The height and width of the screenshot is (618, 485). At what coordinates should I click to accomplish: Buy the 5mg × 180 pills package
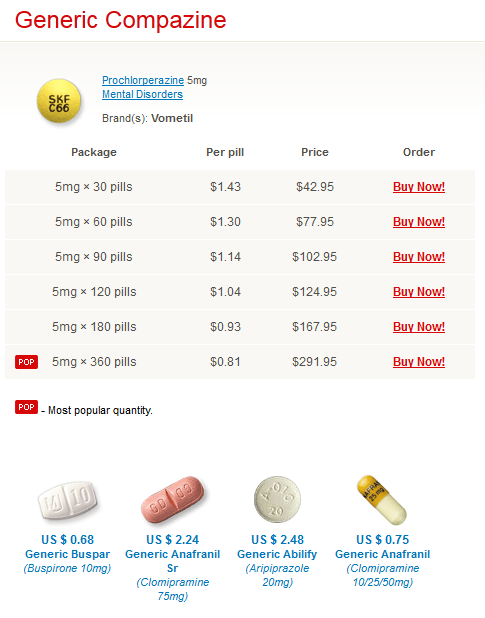pos(419,327)
